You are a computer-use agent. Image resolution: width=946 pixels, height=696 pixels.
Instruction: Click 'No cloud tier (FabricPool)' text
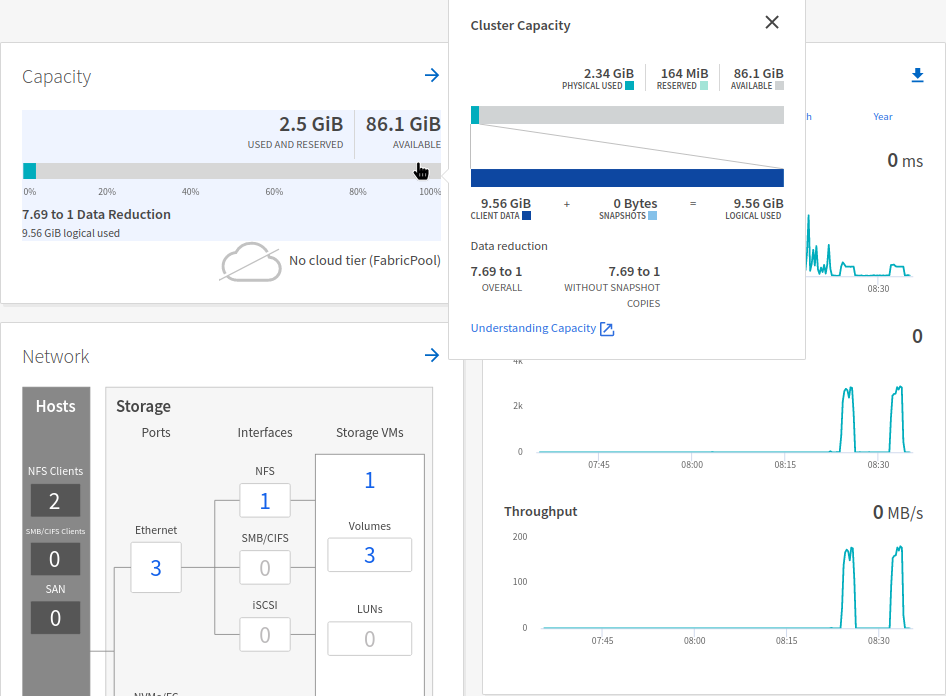point(365,261)
